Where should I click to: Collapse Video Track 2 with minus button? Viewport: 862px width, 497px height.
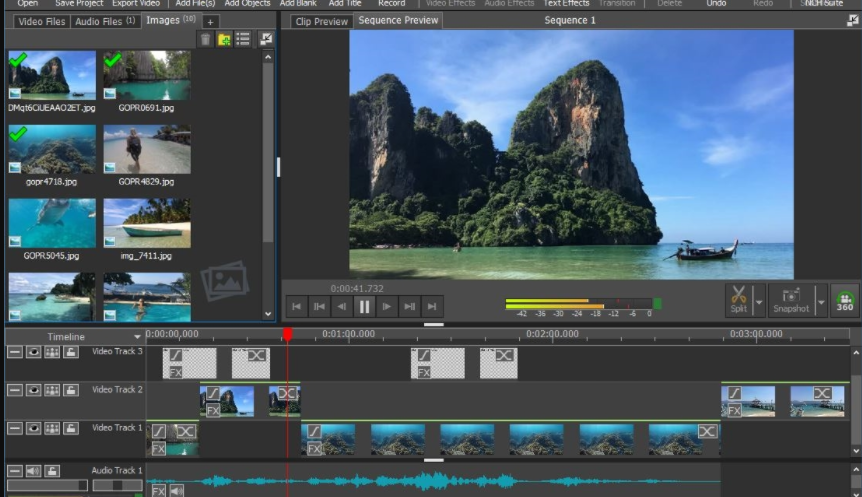coord(14,390)
